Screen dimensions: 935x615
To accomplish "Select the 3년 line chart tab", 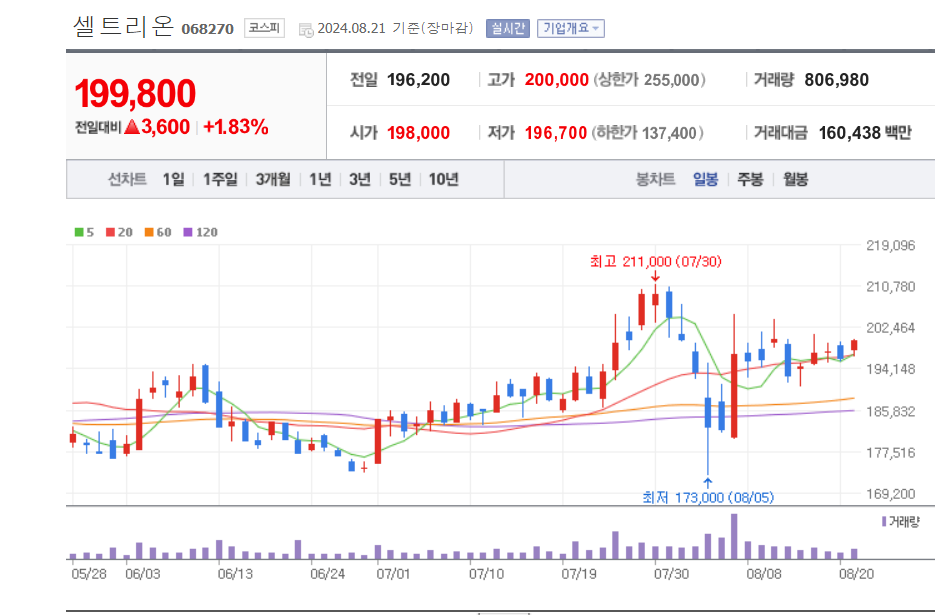I will click(x=360, y=179).
